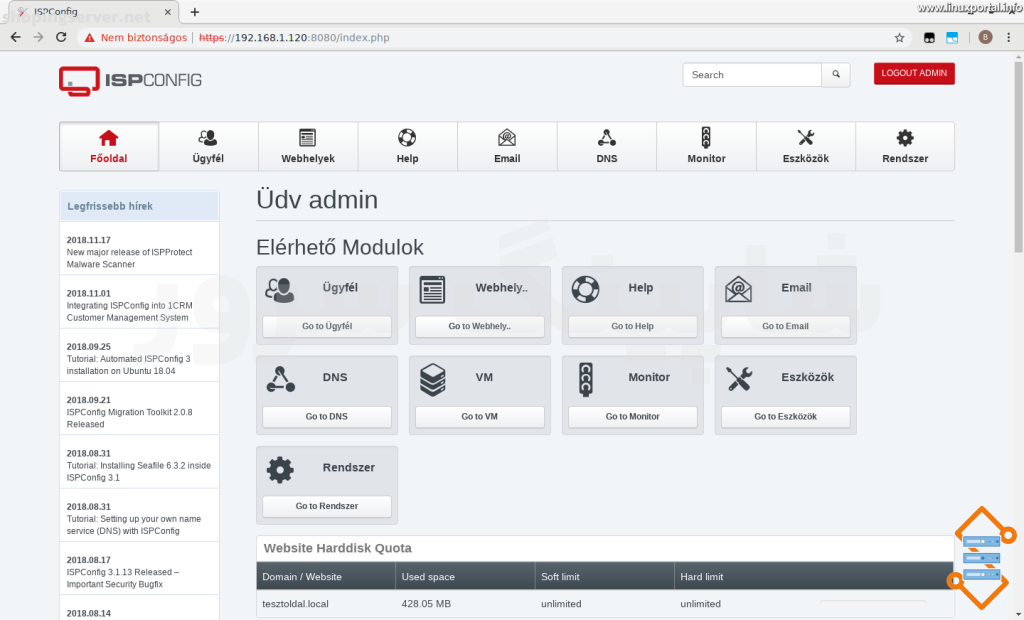Click the Go to DNS button

pos(327,416)
